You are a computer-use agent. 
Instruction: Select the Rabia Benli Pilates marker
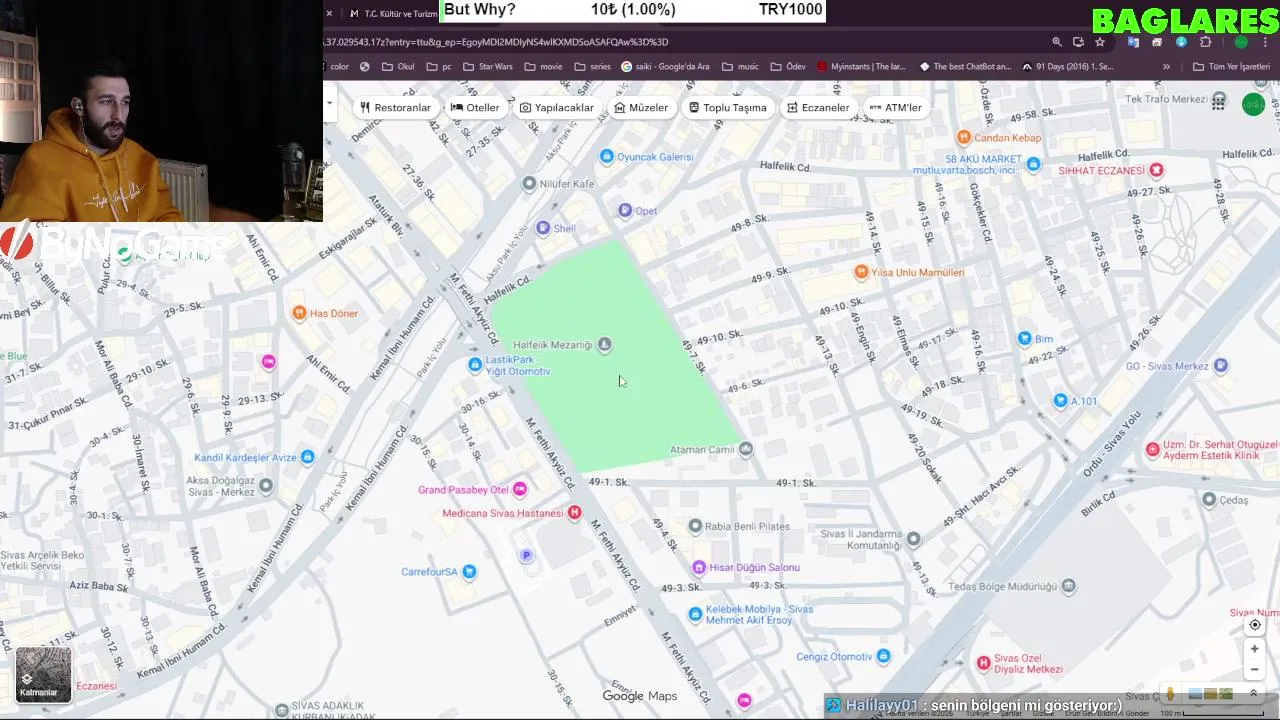[x=695, y=525]
